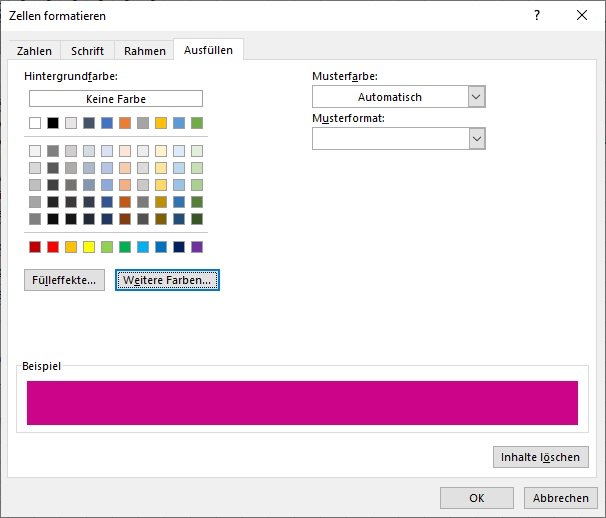Go to the Rahmen tab

point(144,51)
